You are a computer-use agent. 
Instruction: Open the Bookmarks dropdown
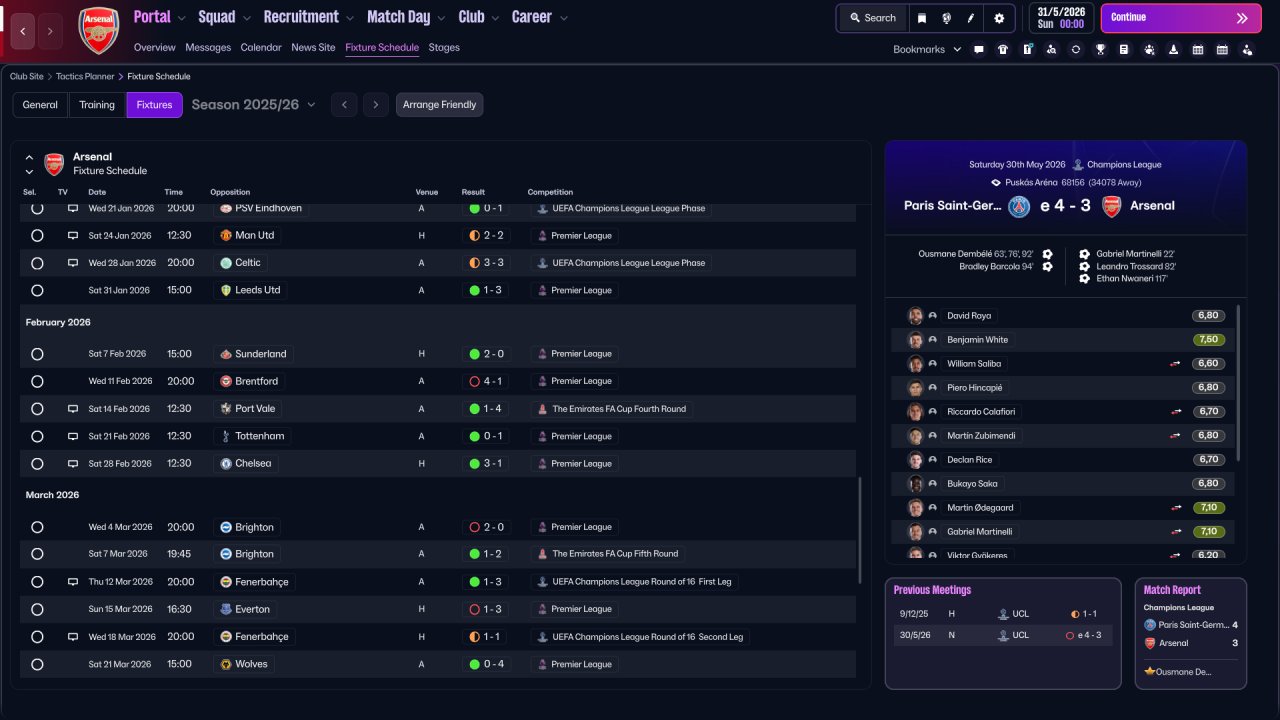[x=927, y=49]
